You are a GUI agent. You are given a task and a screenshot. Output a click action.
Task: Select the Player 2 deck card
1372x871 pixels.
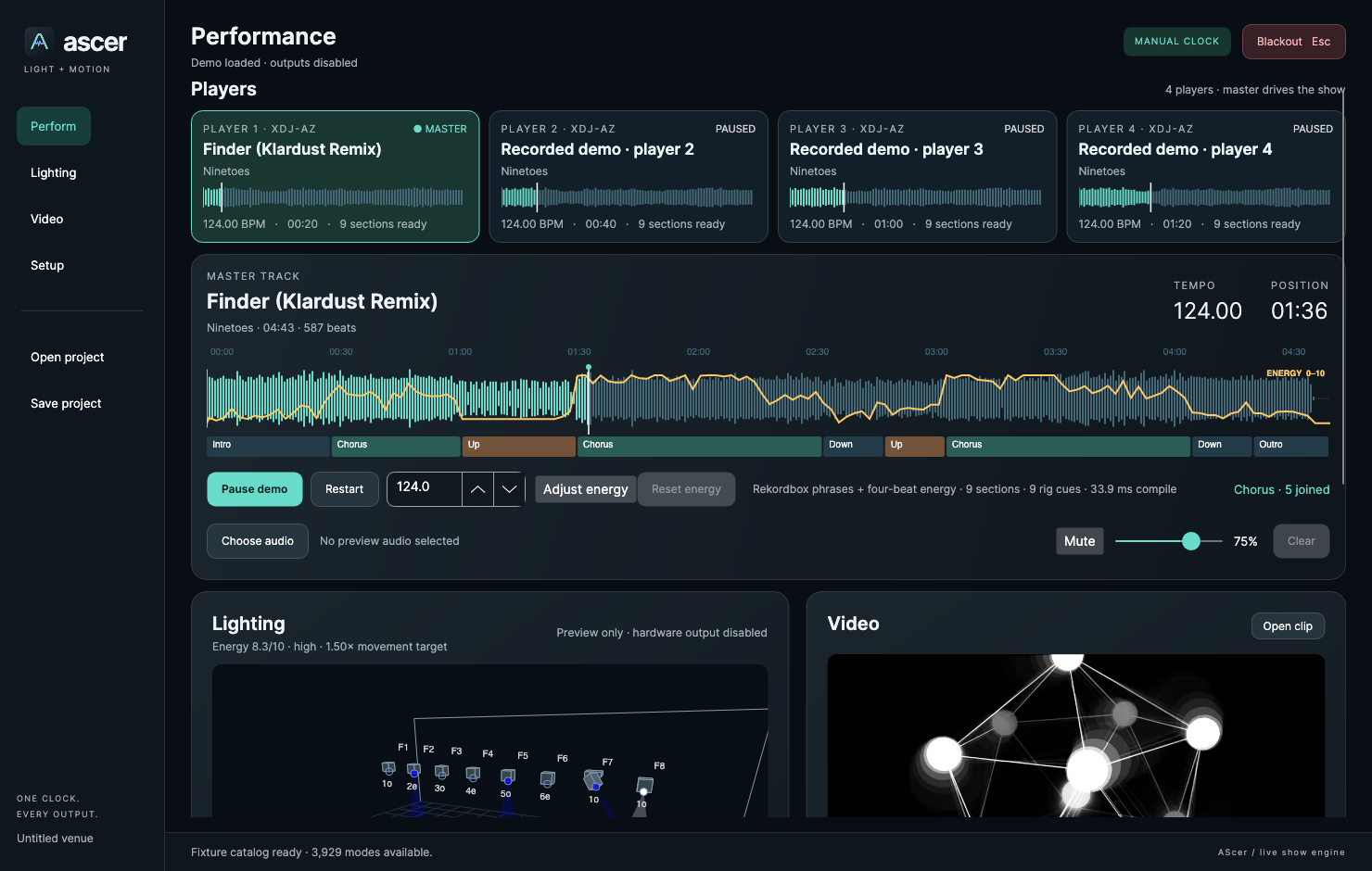(x=629, y=176)
